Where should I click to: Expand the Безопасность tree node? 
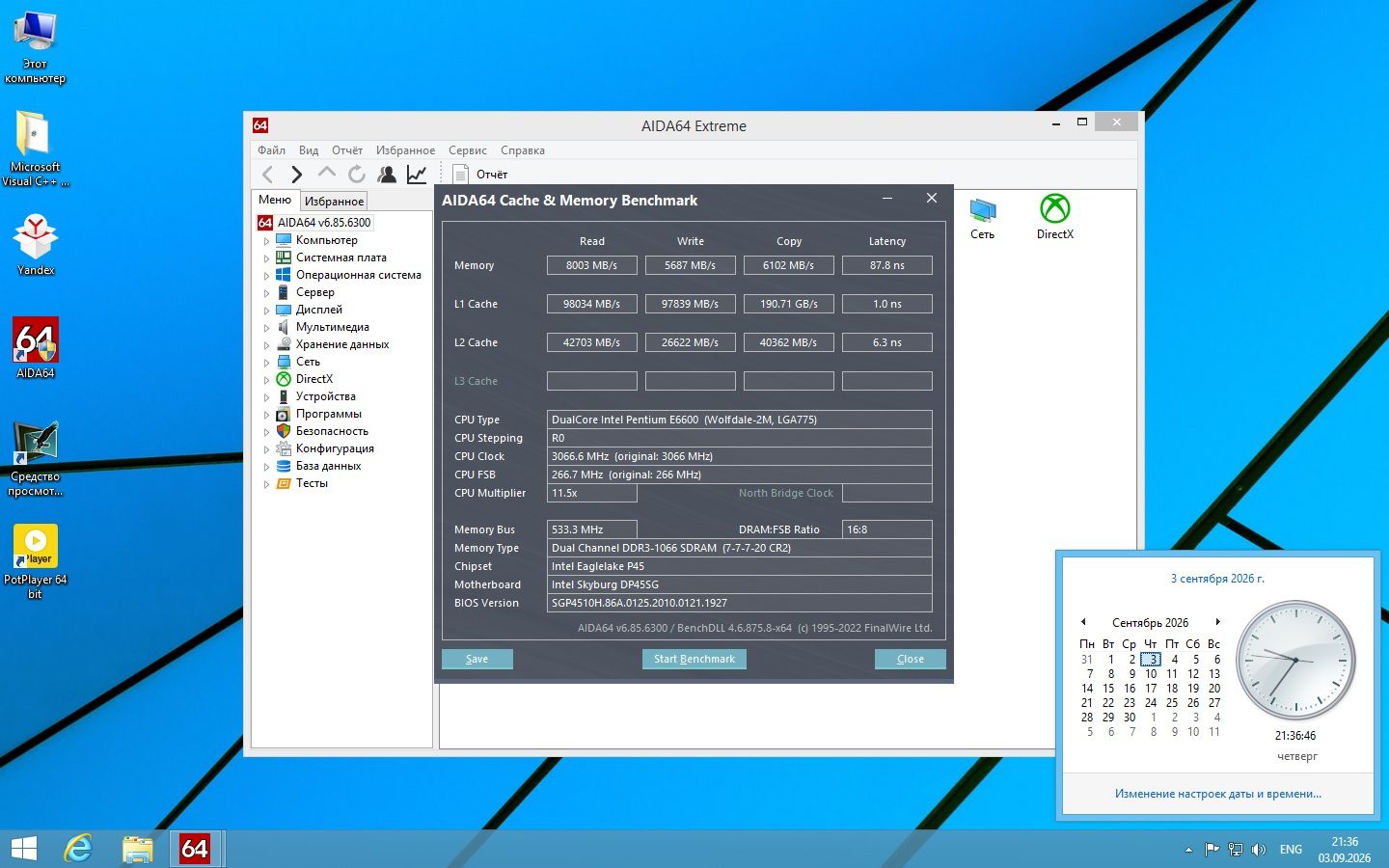coord(266,432)
